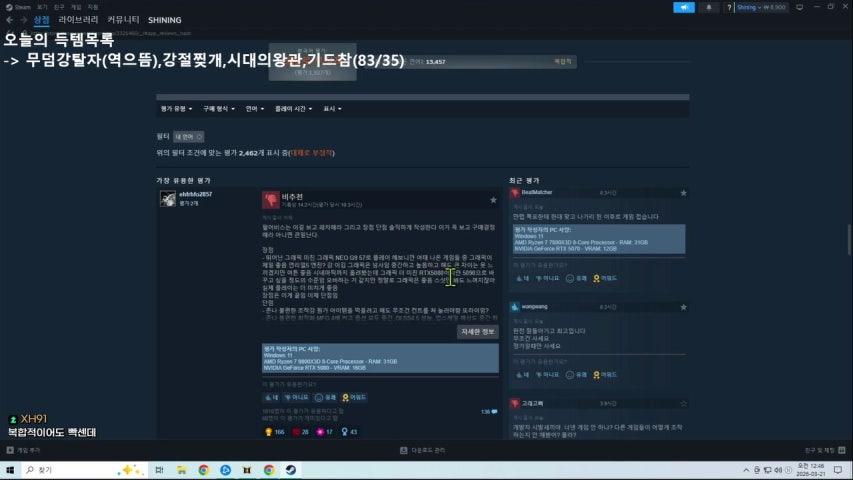This screenshot has width=853, height=480.
Task: Give an award to ehbbfo2857's review
Action: (x=354, y=398)
